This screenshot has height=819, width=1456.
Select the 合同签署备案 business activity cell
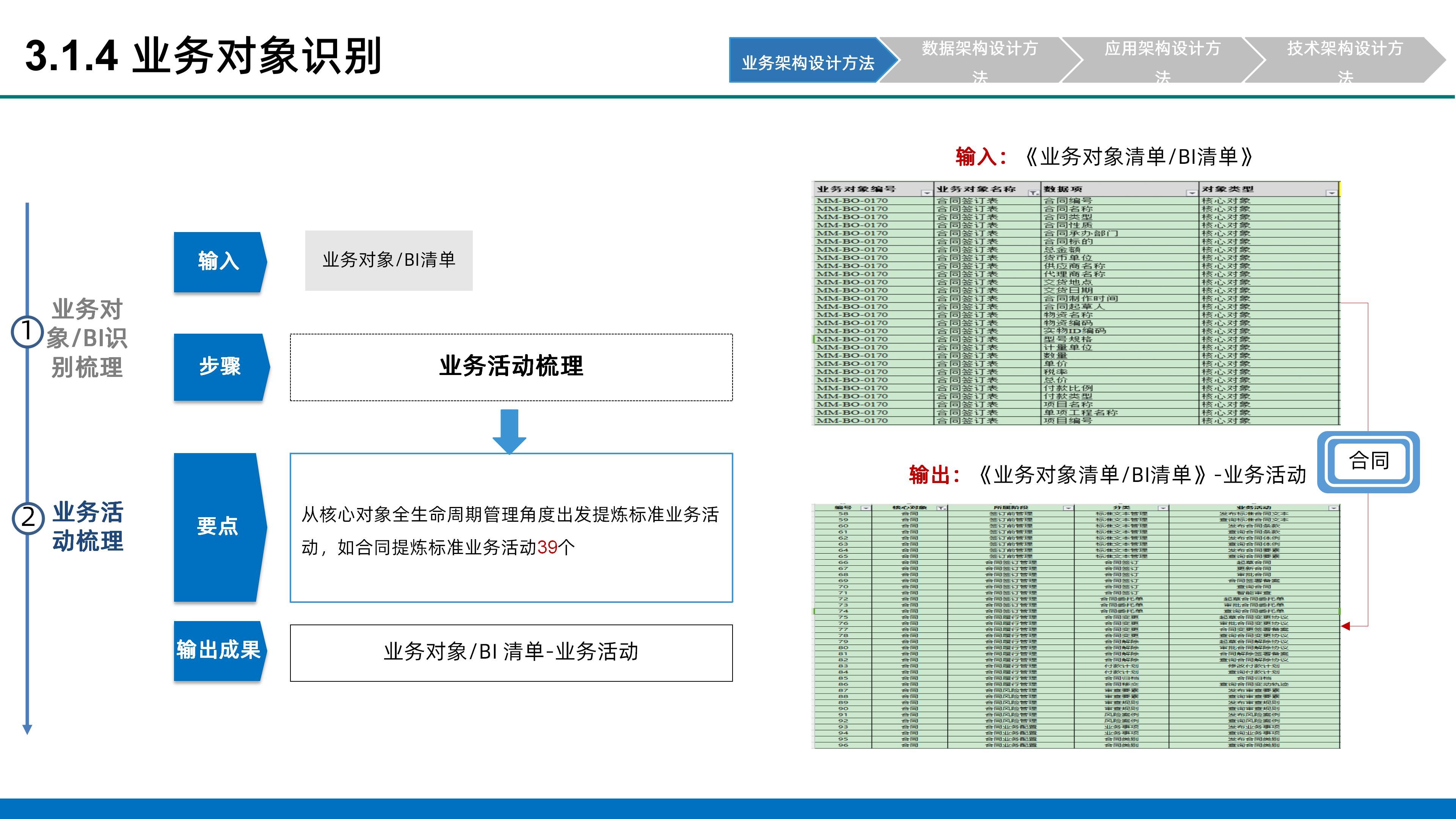point(1254,581)
